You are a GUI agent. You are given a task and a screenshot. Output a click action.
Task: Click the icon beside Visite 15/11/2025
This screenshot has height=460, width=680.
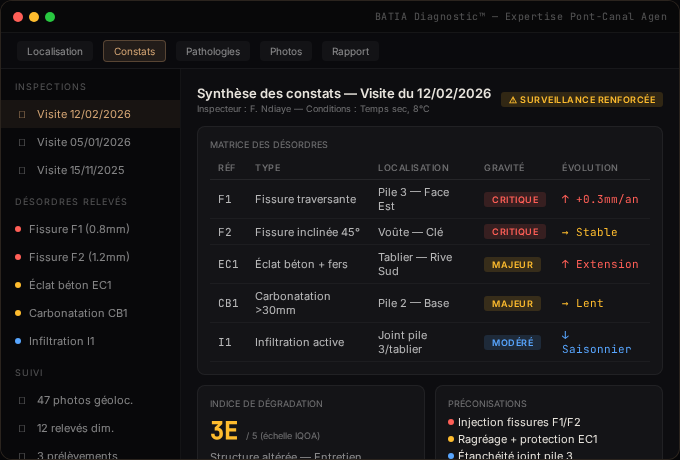click(x=22, y=170)
